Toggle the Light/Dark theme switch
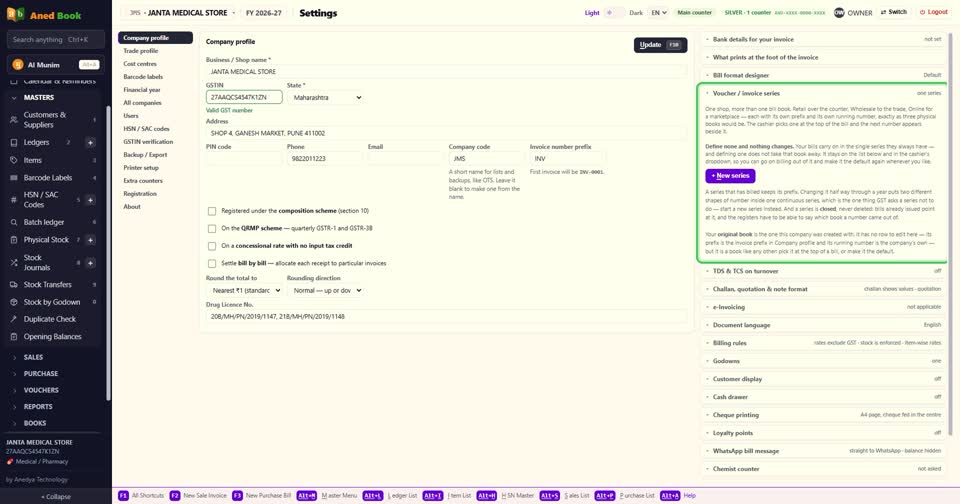Image resolution: width=960 pixels, height=504 pixels. pos(614,12)
